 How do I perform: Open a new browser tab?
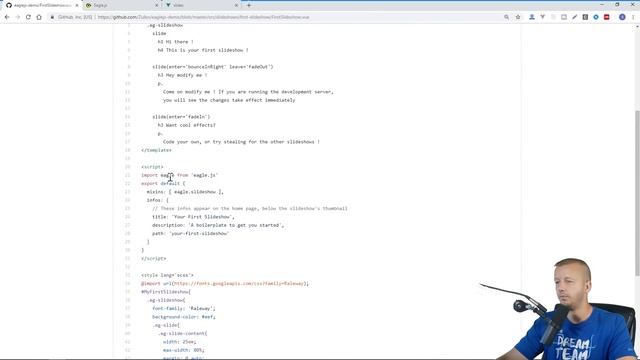[x=249, y=5]
